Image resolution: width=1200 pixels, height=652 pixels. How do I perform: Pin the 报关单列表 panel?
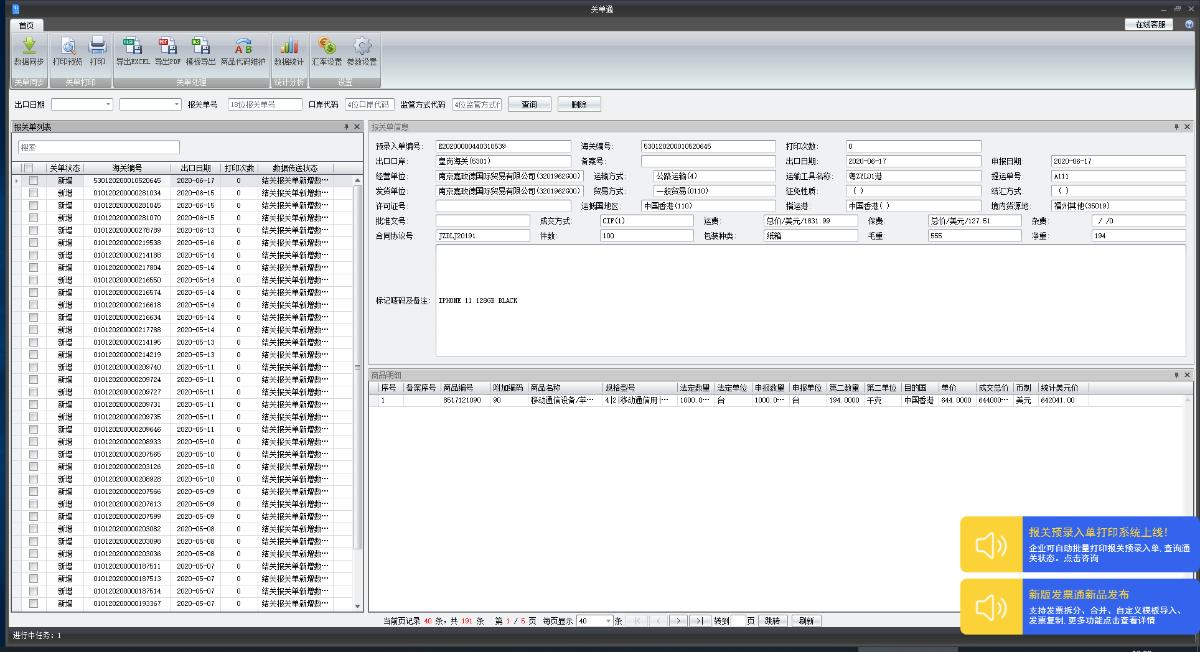click(347, 127)
